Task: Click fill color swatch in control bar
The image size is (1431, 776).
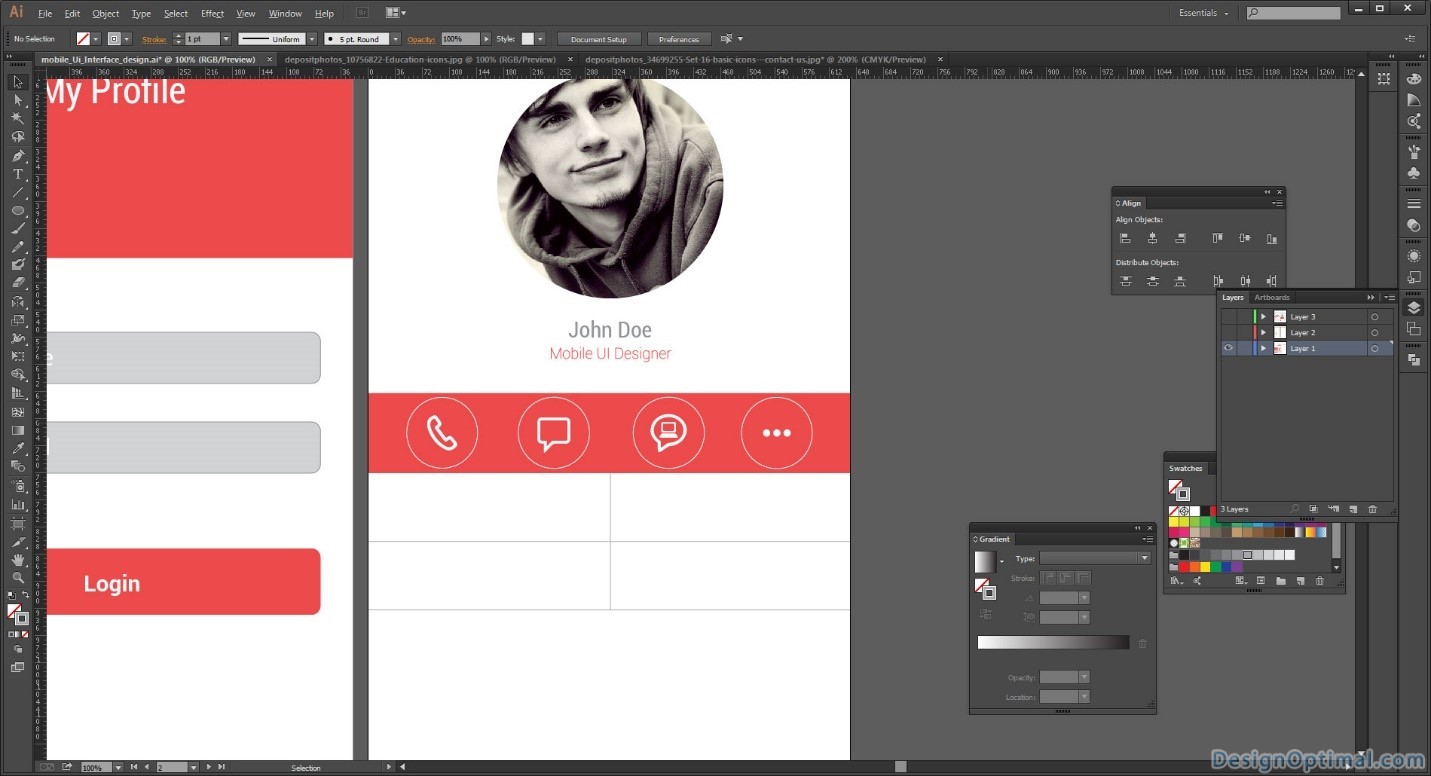Action: [84, 39]
